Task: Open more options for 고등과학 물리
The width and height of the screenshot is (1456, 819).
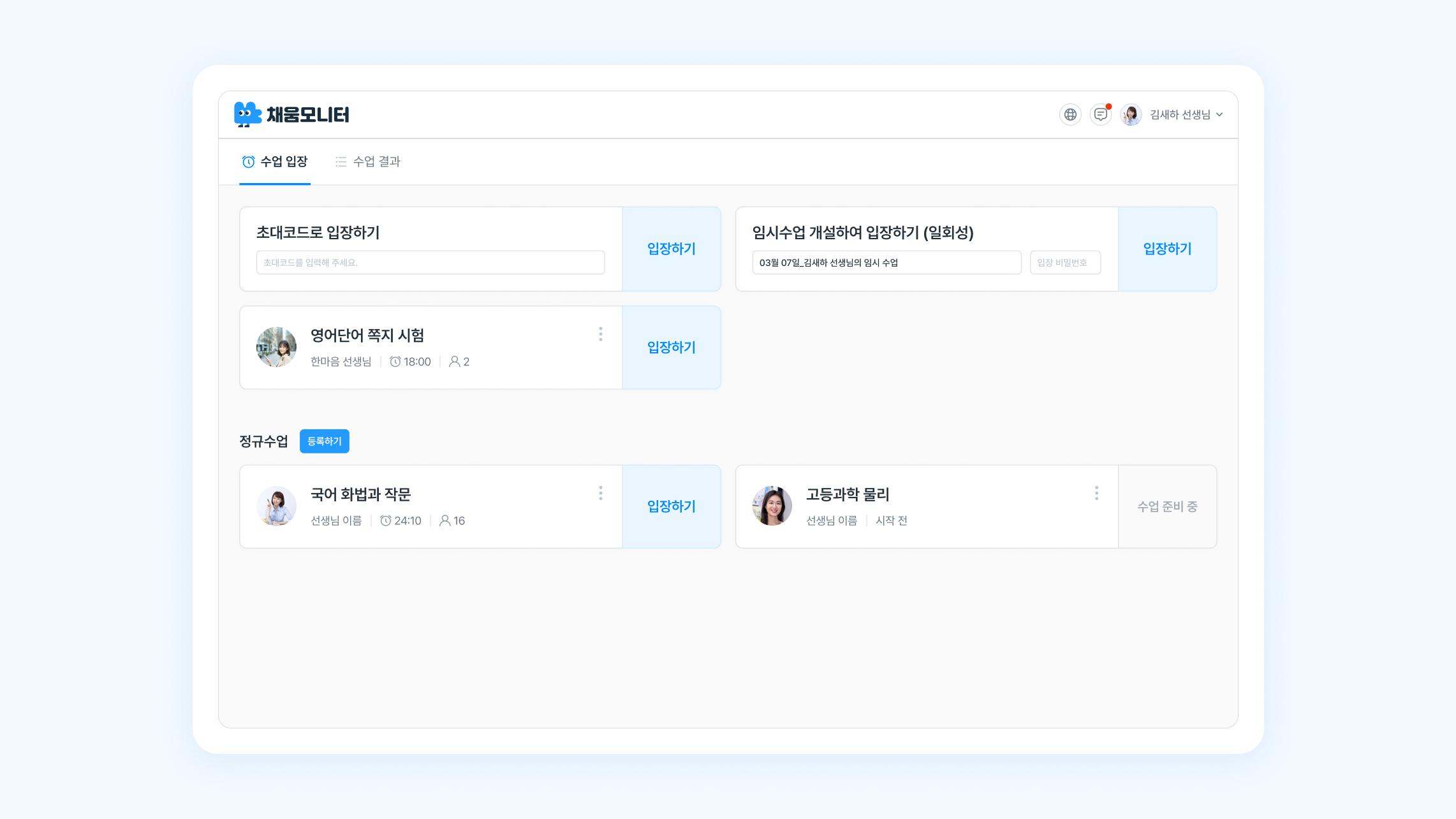Action: (1096, 493)
